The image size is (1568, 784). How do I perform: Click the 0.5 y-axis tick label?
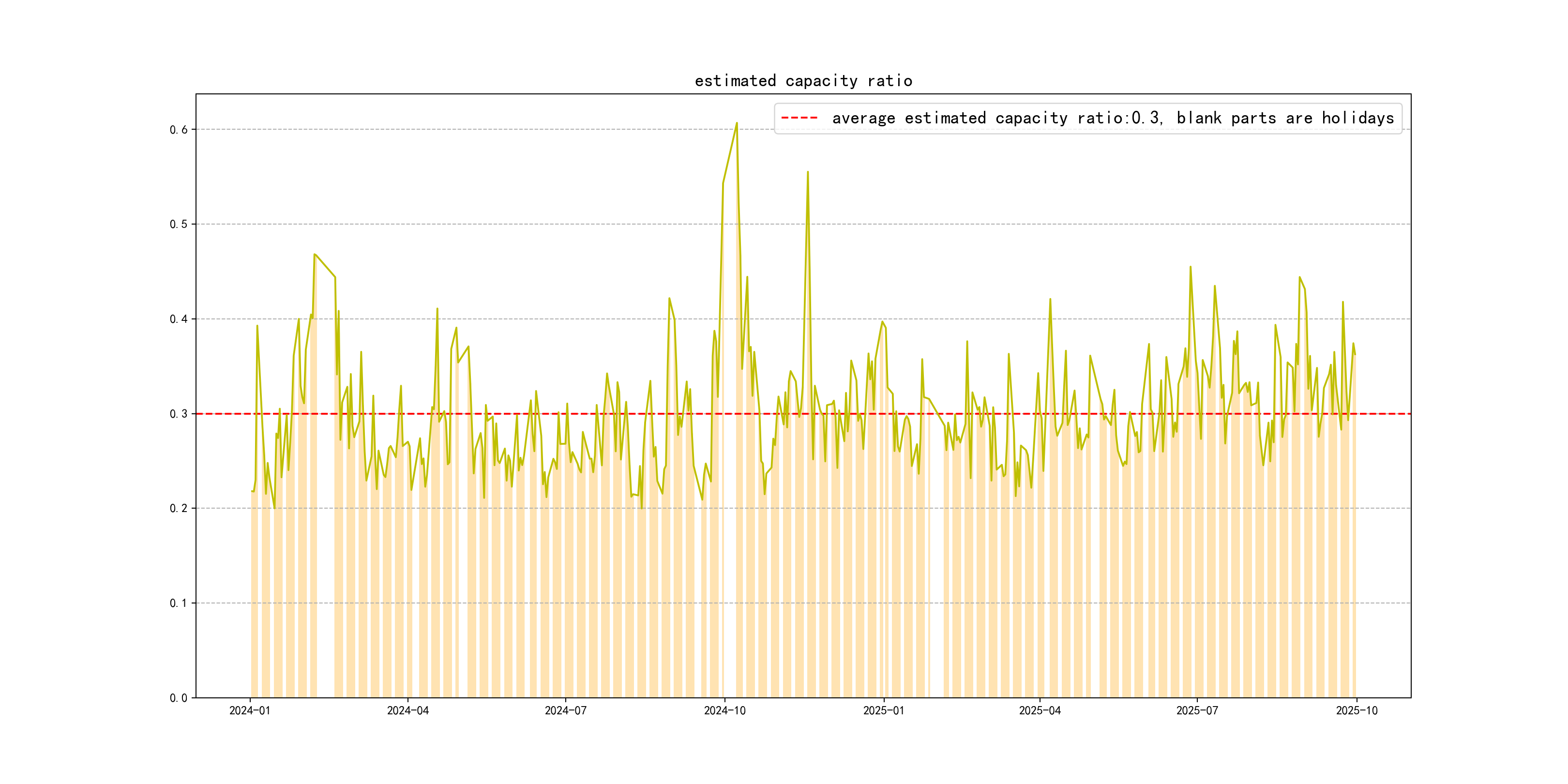pos(179,224)
